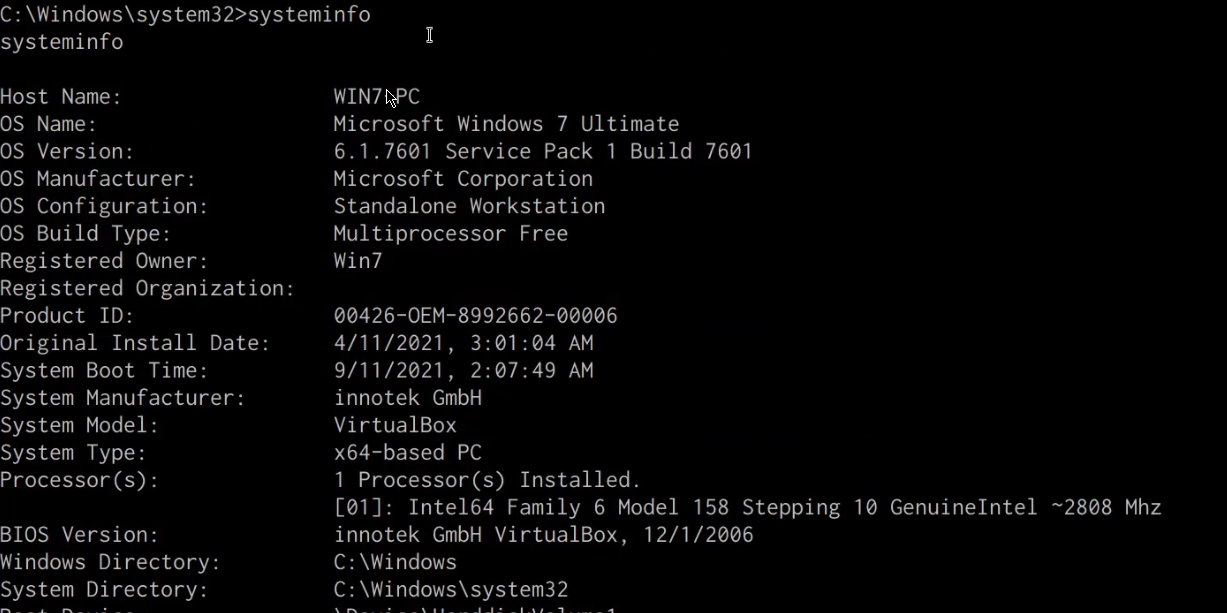Click the Registered Owner value Win7

click(357, 261)
